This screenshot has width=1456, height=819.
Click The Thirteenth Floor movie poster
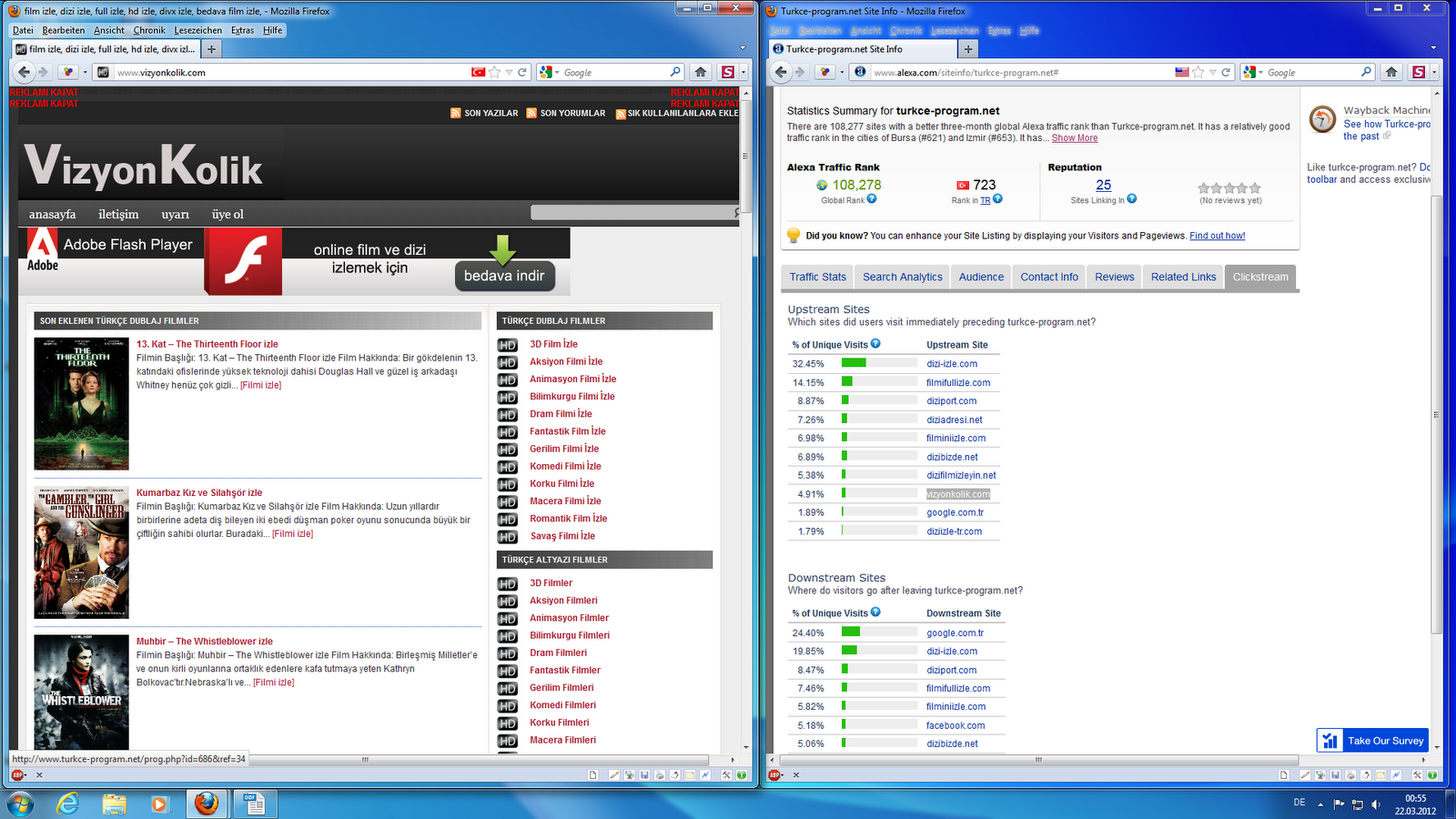pyautogui.click(x=82, y=404)
